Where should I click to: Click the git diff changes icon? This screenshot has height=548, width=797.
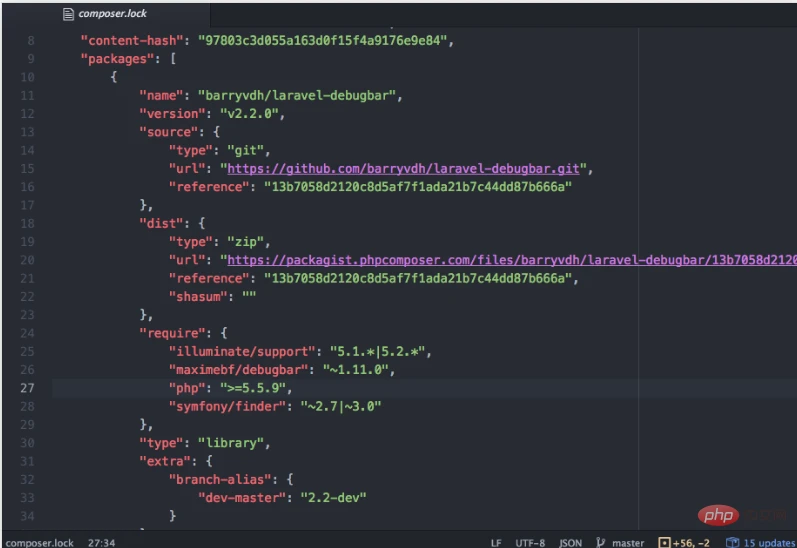663,542
